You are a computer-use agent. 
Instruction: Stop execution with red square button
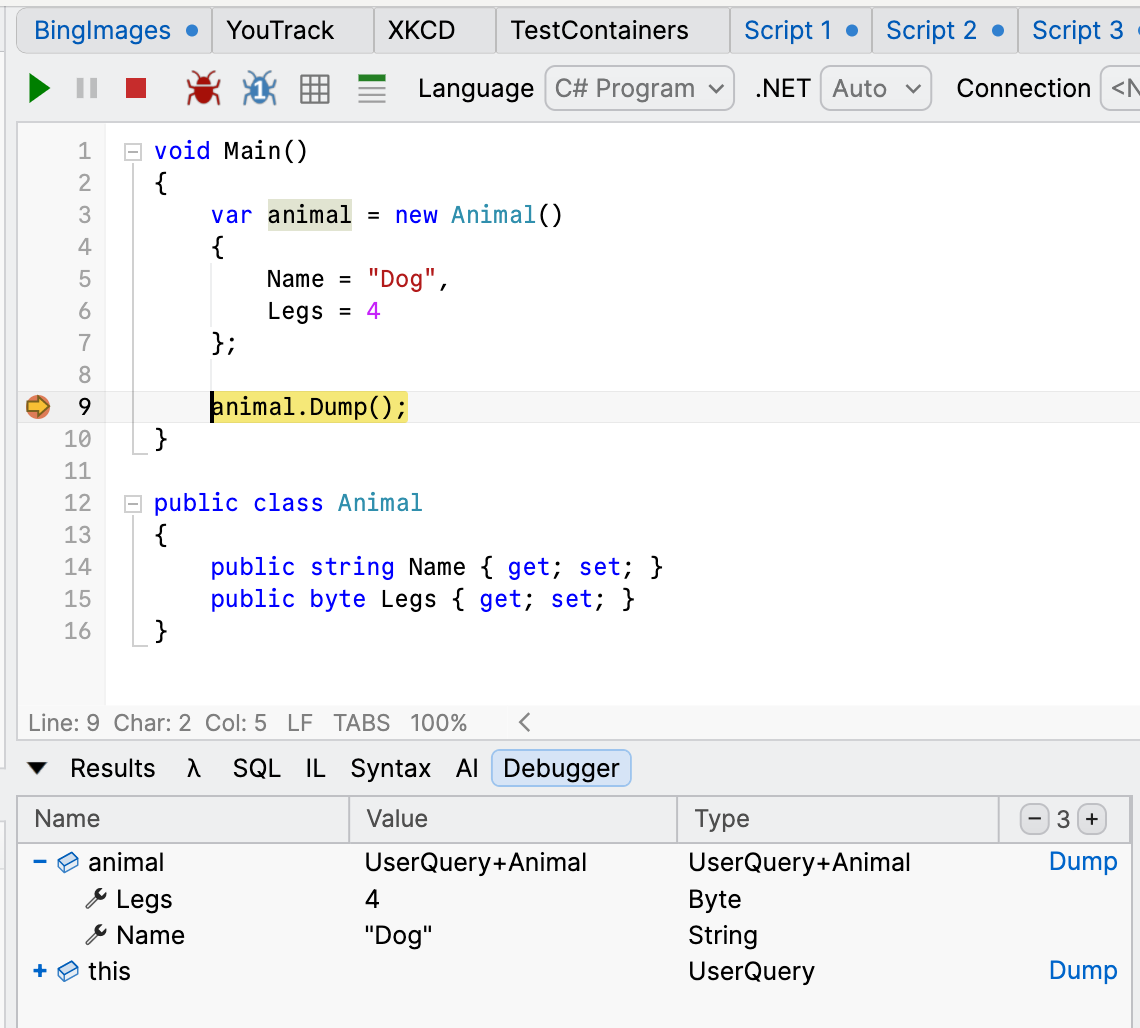pos(136,89)
